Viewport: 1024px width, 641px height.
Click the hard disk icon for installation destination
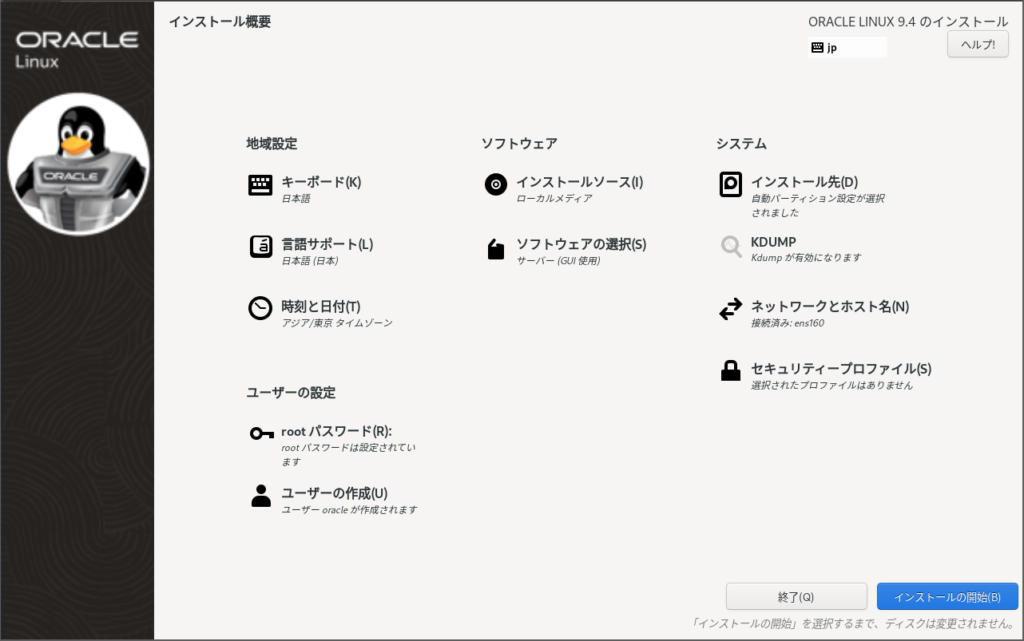pyautogui.click(x=731, y=185)
